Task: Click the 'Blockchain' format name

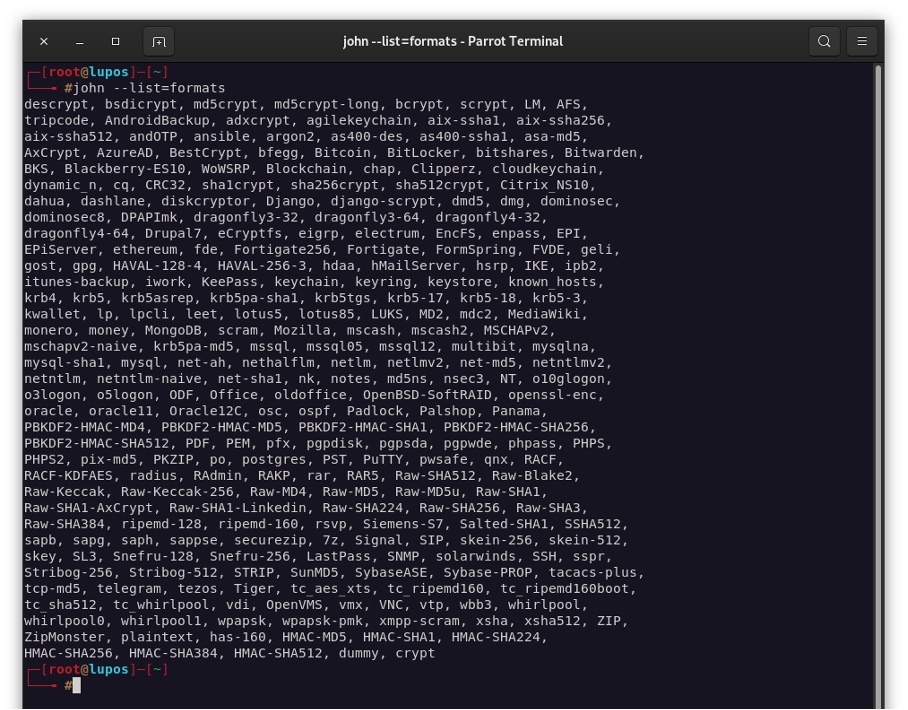Action: click(306, 169)
